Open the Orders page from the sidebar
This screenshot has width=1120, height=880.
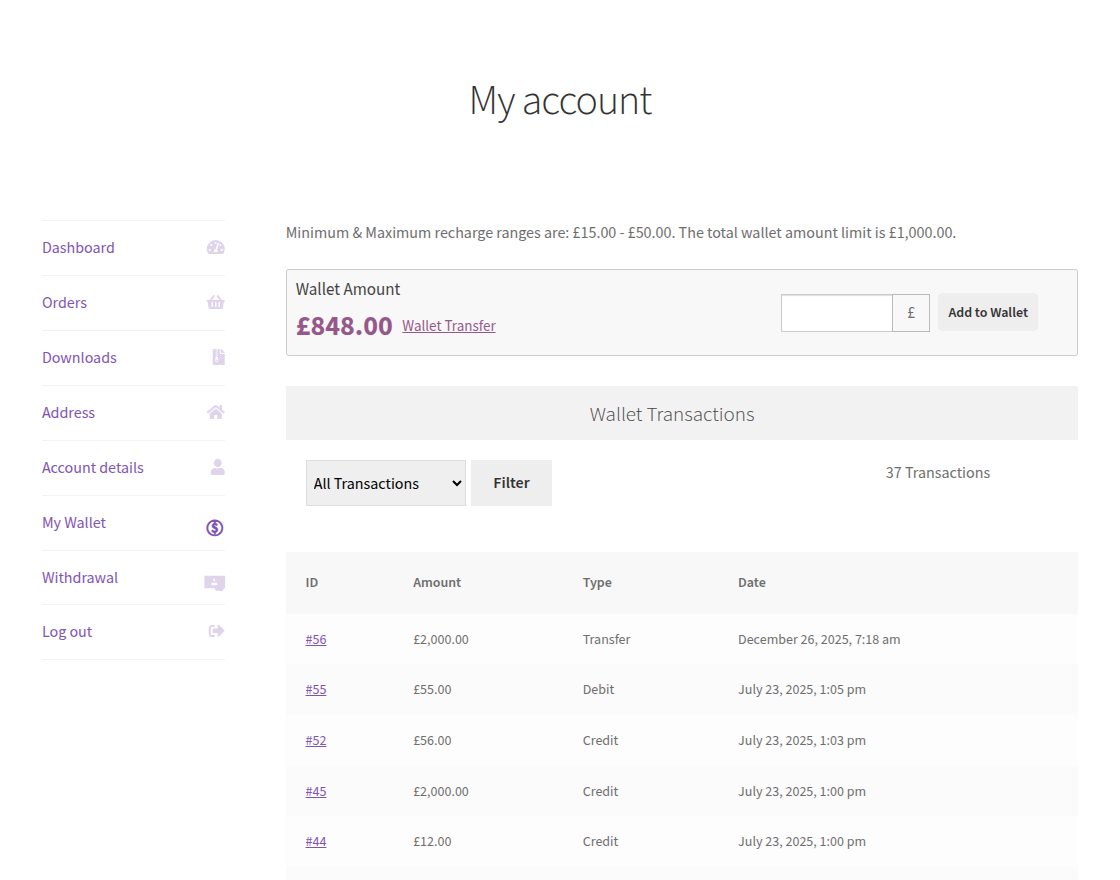[x=64, y=302]
